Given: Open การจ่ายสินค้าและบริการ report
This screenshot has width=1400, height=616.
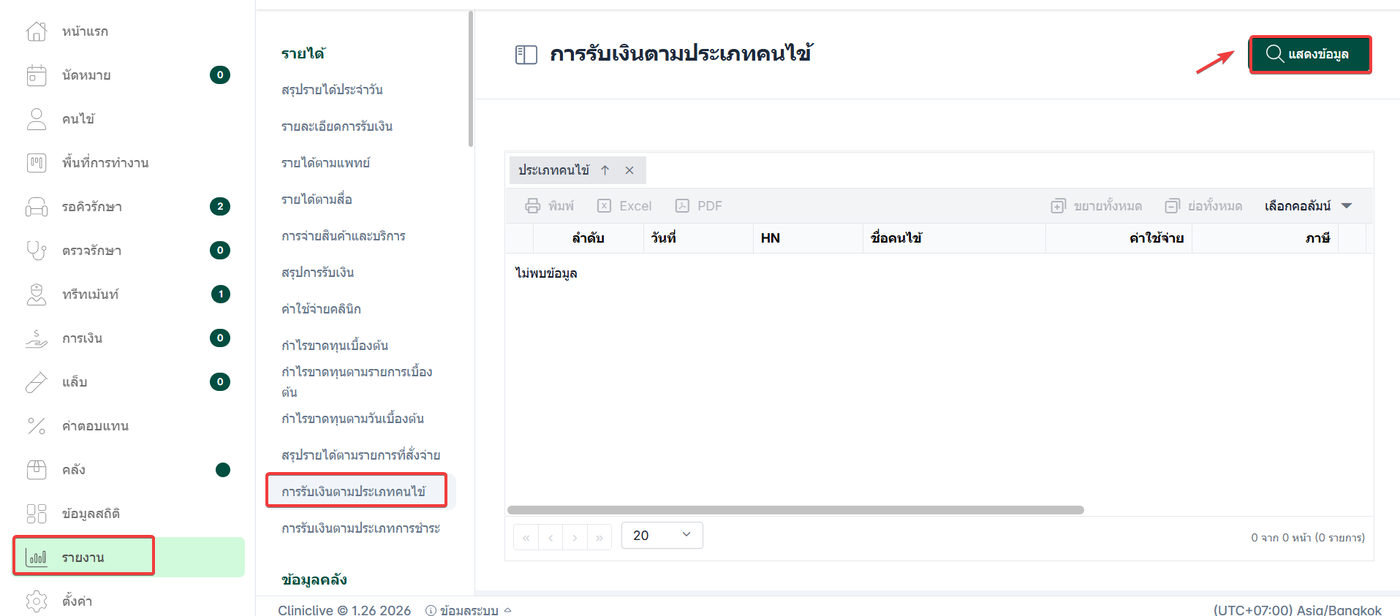Looking at the screenshot, I should point(344,236).
